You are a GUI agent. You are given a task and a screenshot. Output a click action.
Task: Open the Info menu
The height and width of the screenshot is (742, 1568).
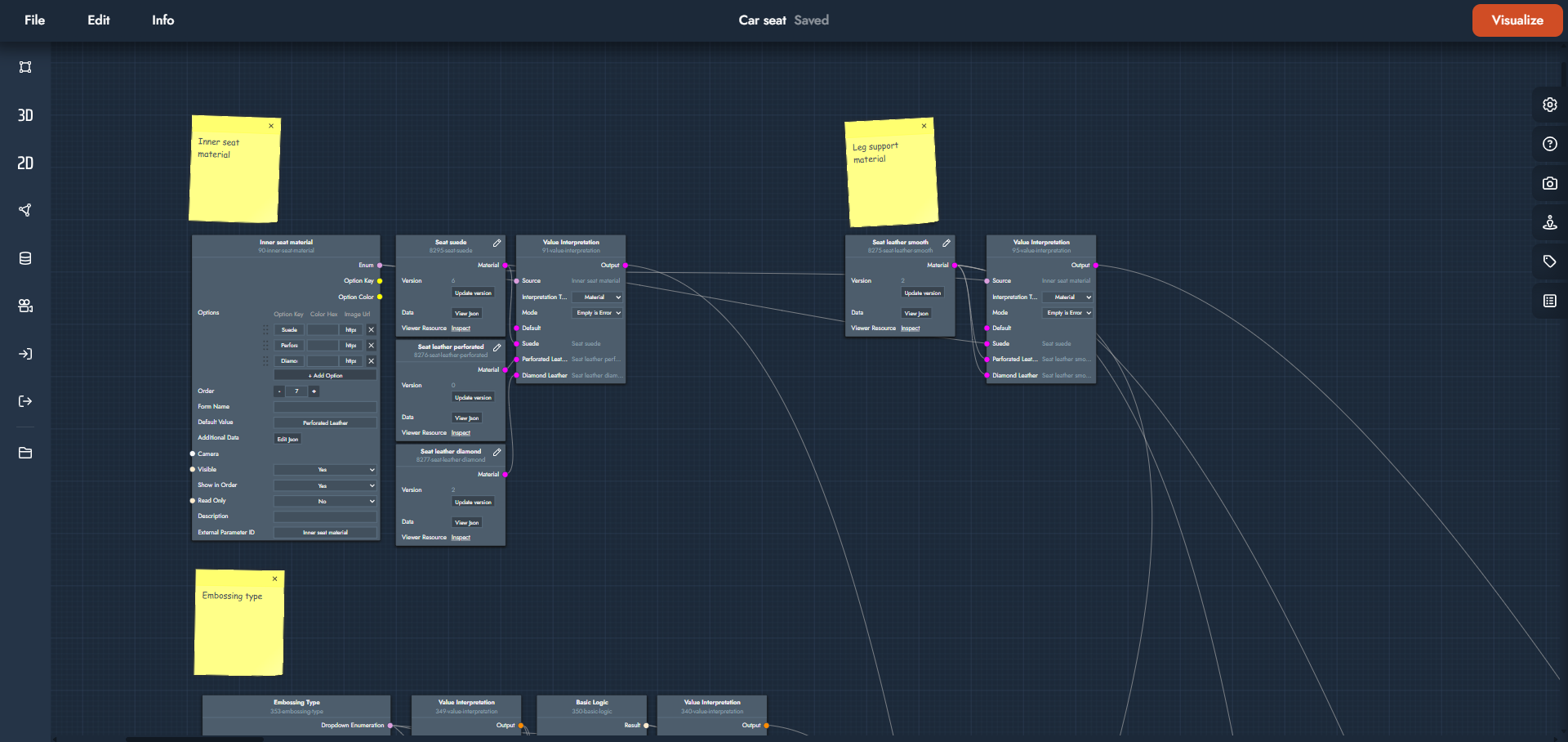[163, 20]
